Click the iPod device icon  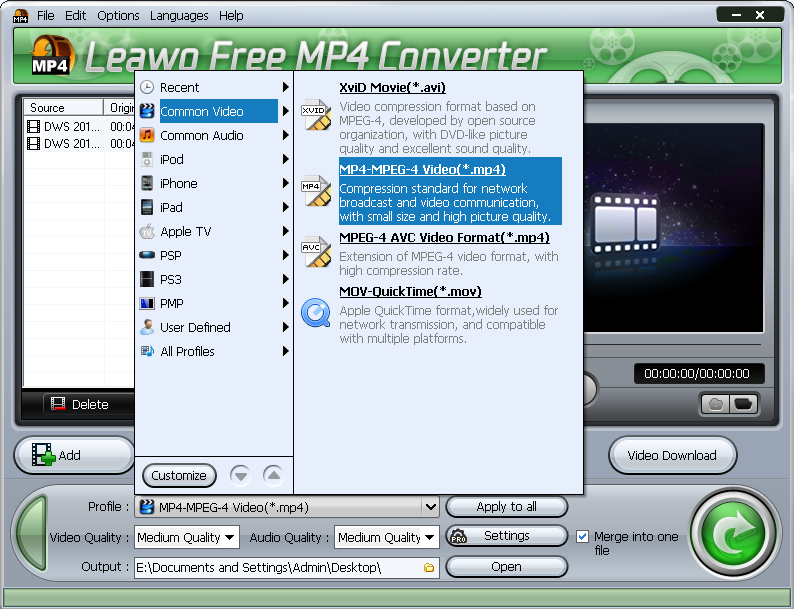click(x=147, y=159)
